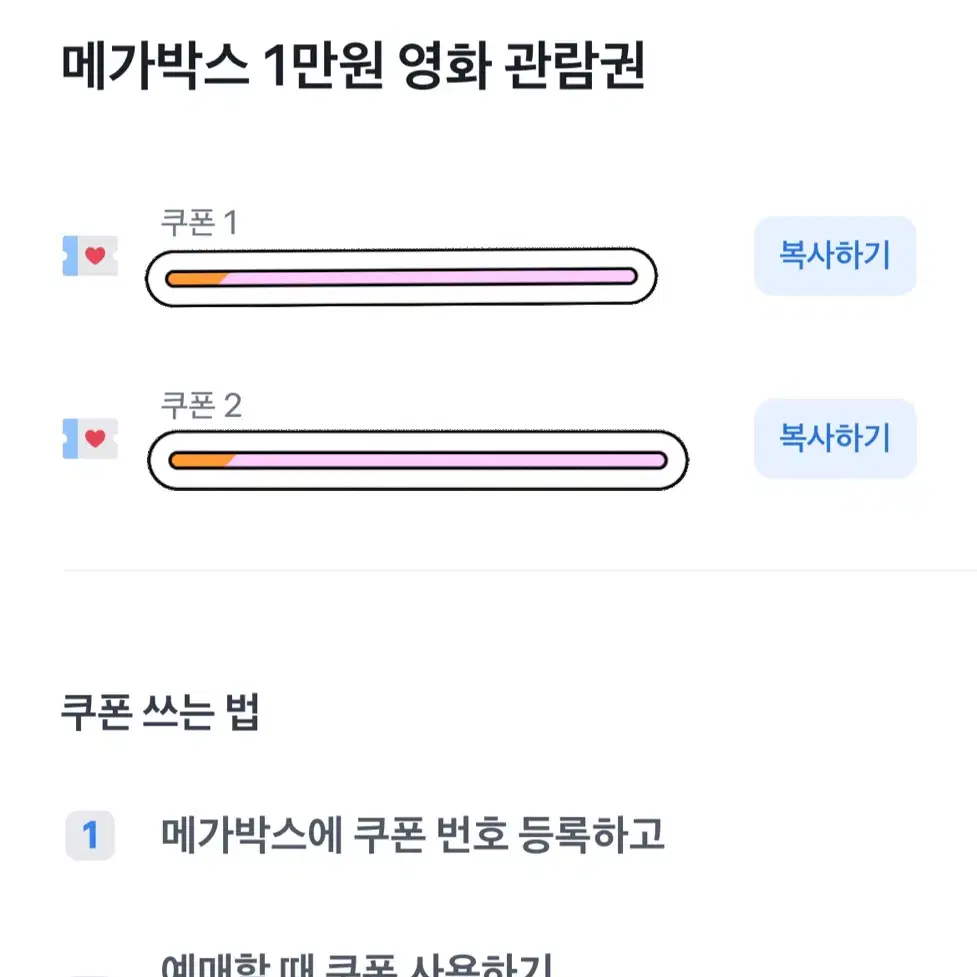Open step 메가박스에 쿠폰 번호 등록하고
Image resolution: width=977 pixels, height=977 pixels.
(x=412, y=834)
